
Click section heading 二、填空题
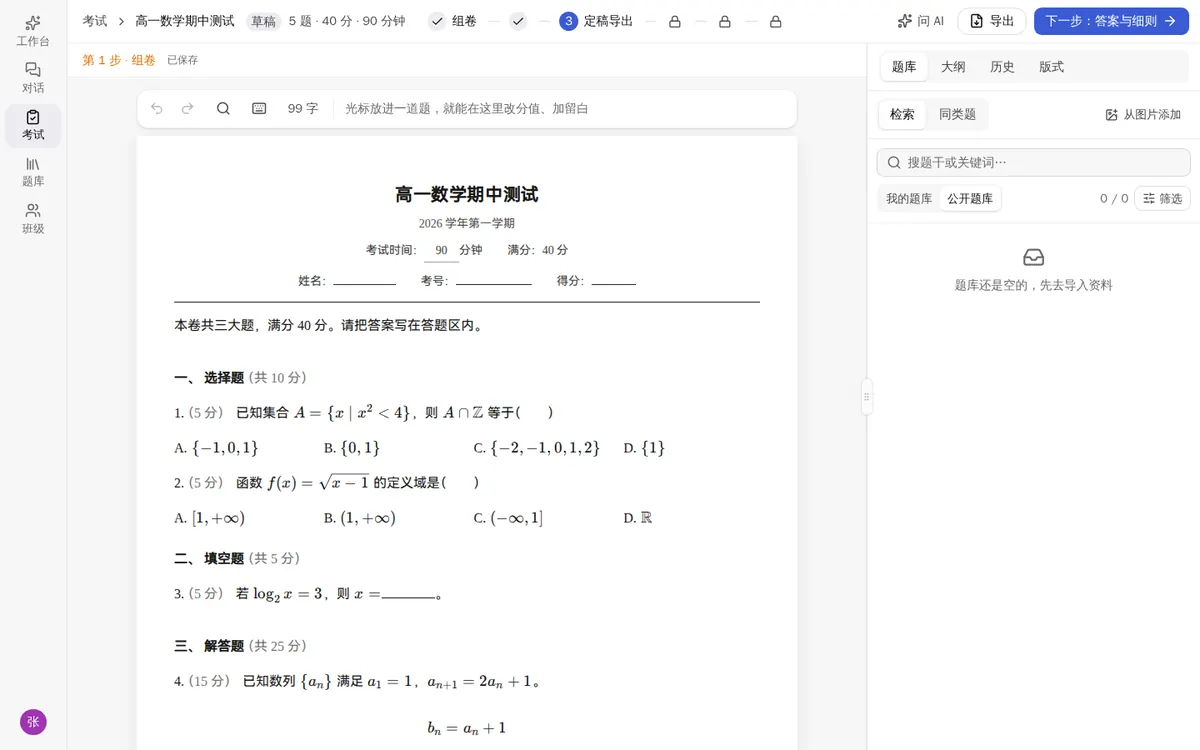tap(237, 558)
